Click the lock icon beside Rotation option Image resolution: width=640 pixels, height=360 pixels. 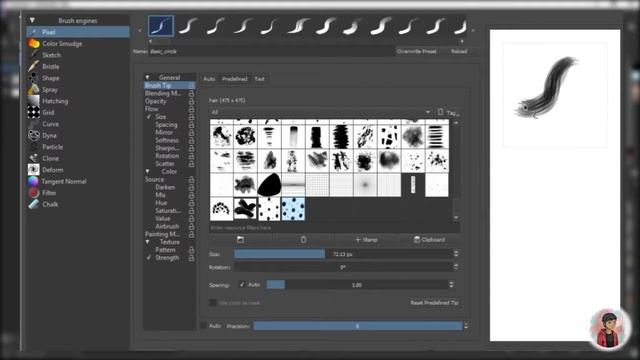coord(191,156)
